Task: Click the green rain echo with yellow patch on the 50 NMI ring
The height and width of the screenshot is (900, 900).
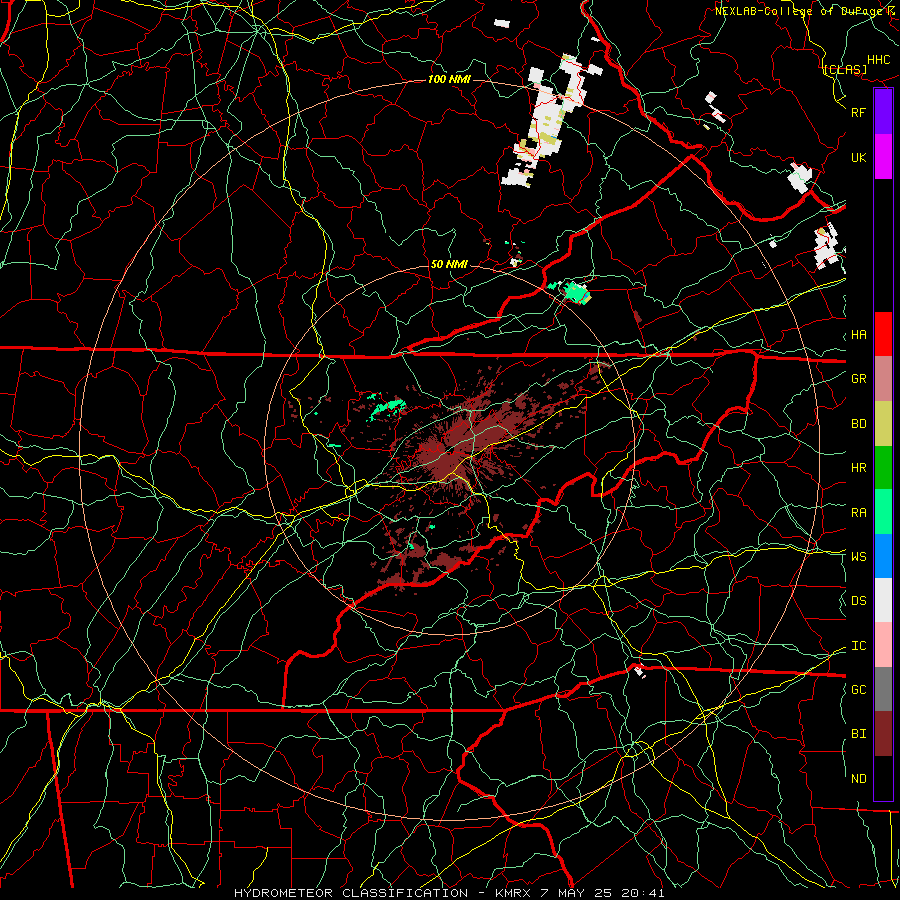Action: coord(576,293)
